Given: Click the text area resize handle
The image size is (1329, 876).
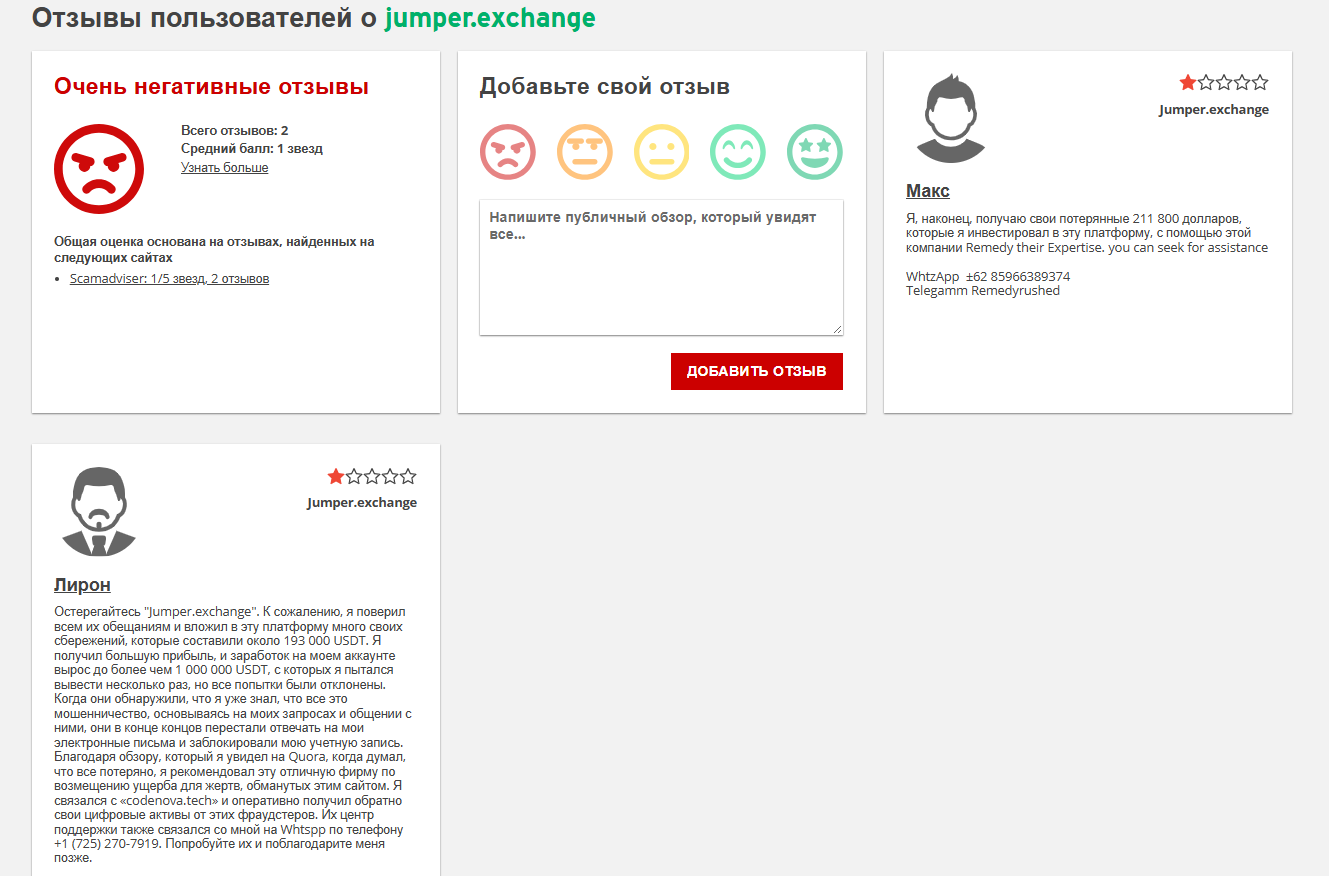Looking at the screenshot, I should [x=837, y=329].
